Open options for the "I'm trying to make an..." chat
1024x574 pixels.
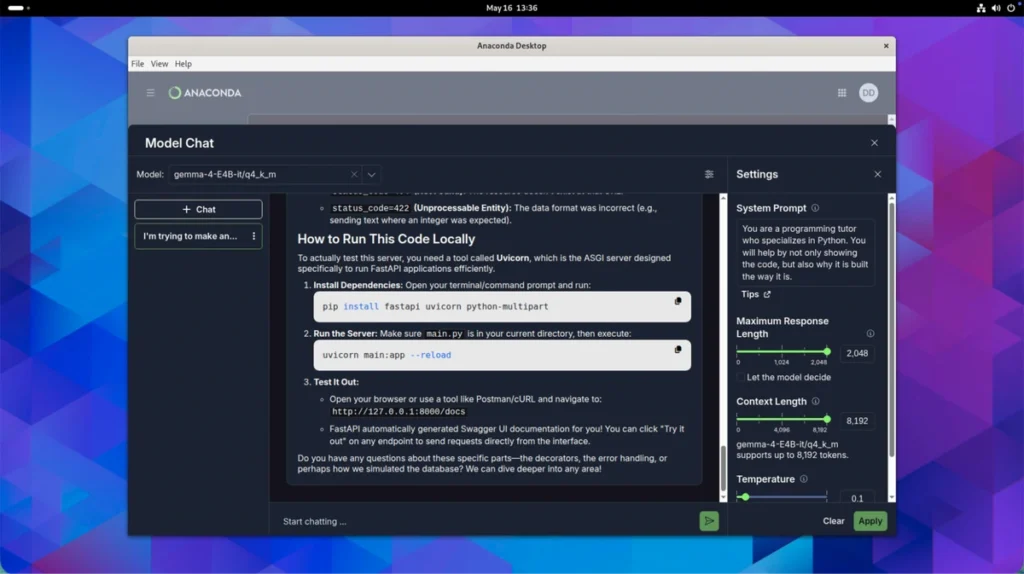point(253,236)
